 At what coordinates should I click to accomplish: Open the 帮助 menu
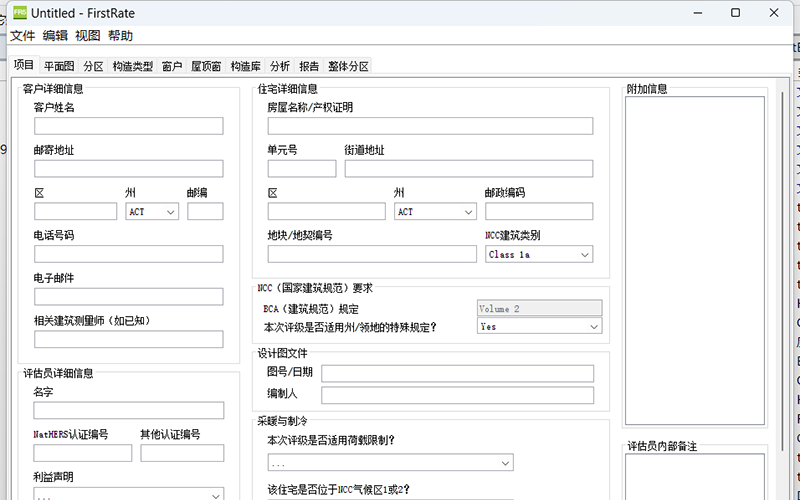[120, 36]
